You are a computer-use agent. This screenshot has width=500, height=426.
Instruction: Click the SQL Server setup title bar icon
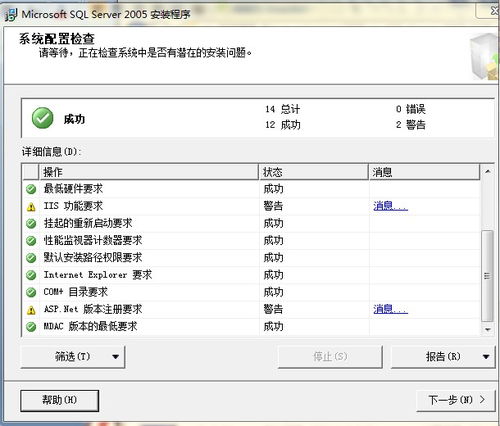11,15
